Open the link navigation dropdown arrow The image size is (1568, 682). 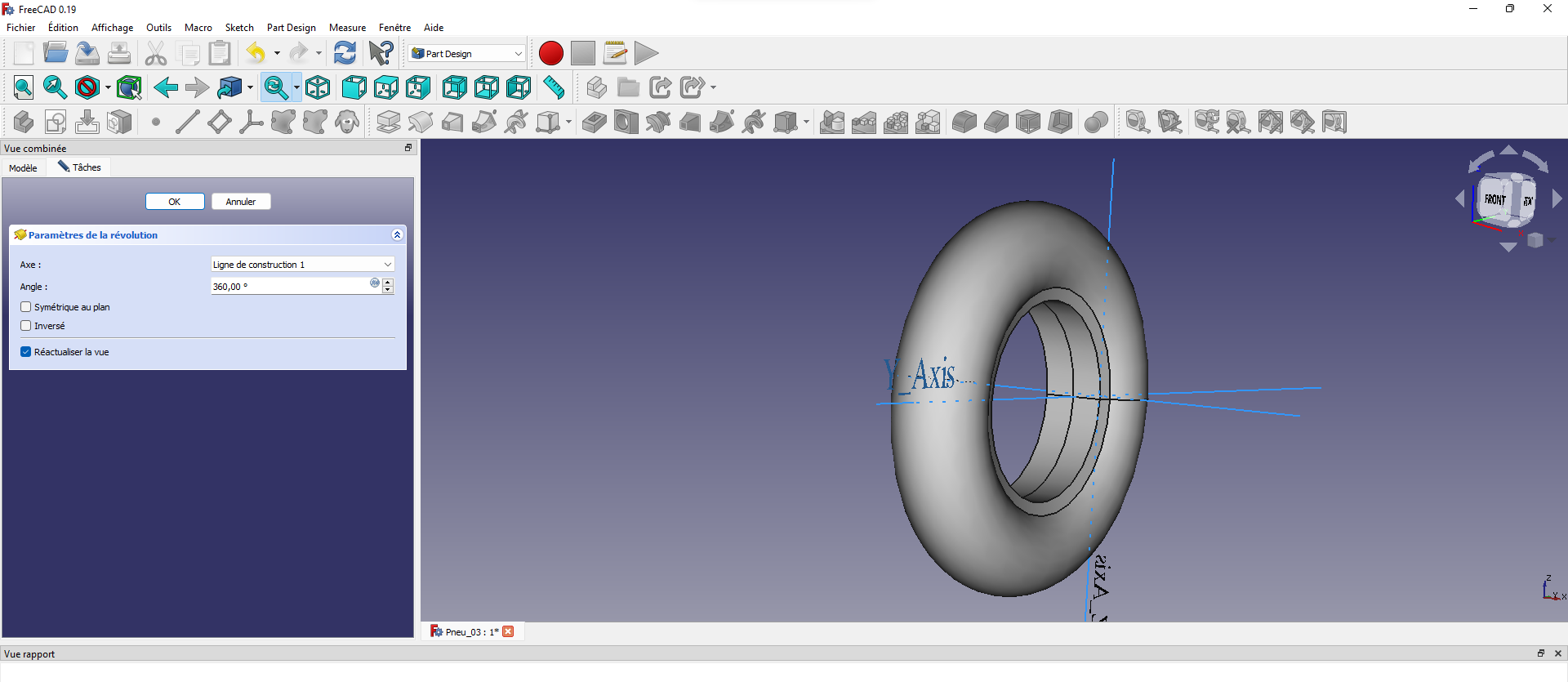pos(250,87)
